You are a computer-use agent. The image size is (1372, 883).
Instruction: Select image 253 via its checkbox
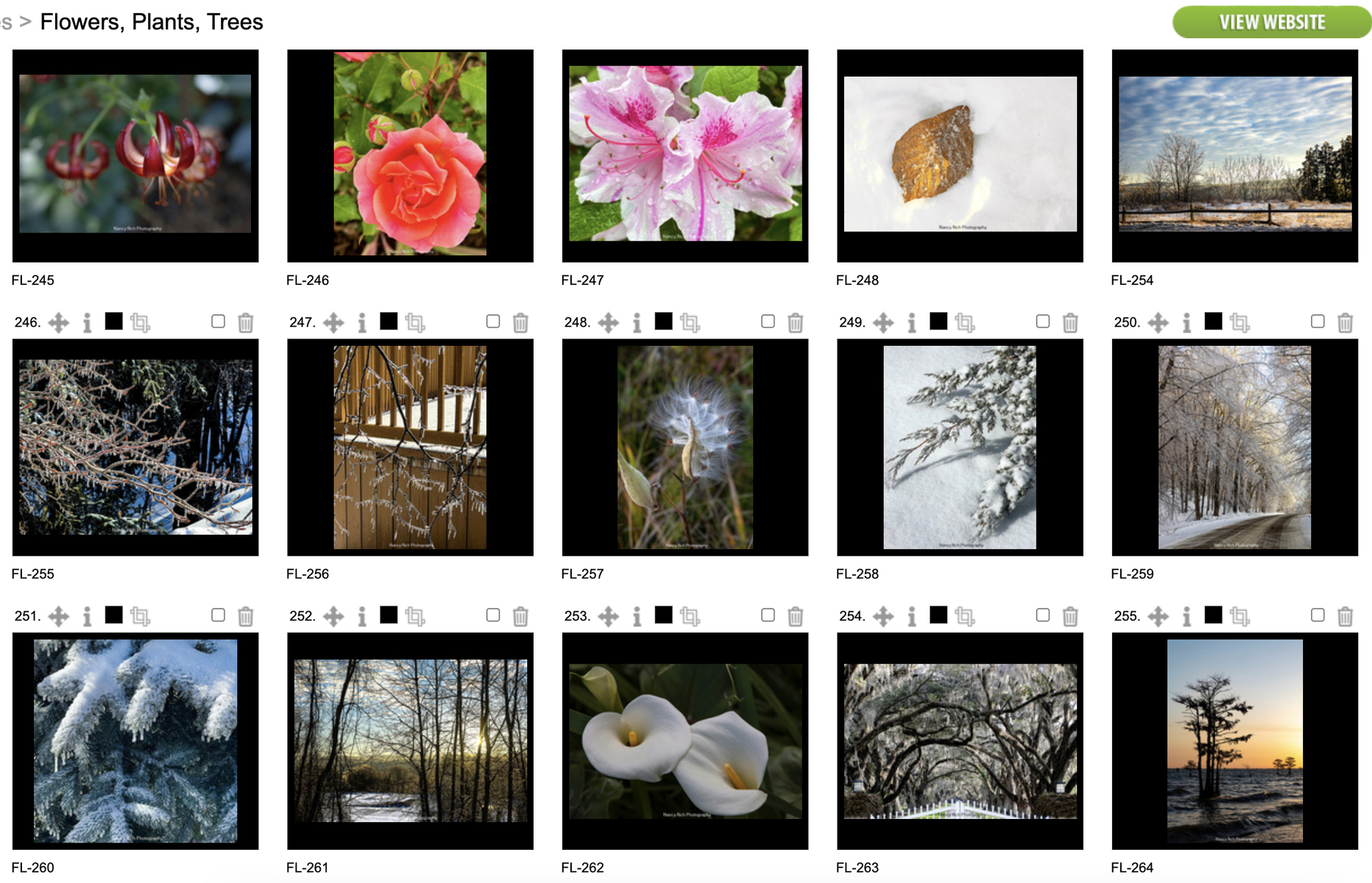click(768, 614)
